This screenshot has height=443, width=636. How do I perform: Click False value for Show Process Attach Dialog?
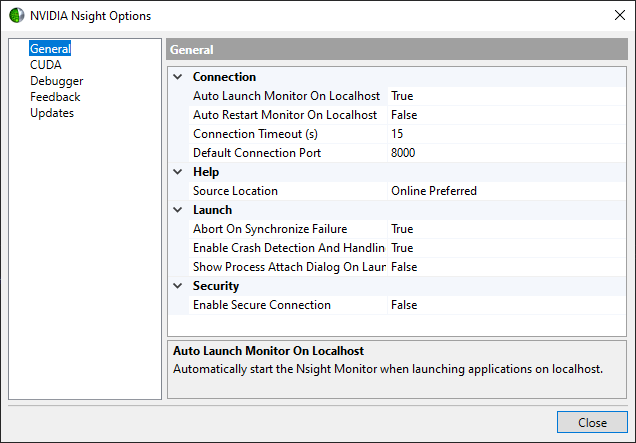(507, 267)
